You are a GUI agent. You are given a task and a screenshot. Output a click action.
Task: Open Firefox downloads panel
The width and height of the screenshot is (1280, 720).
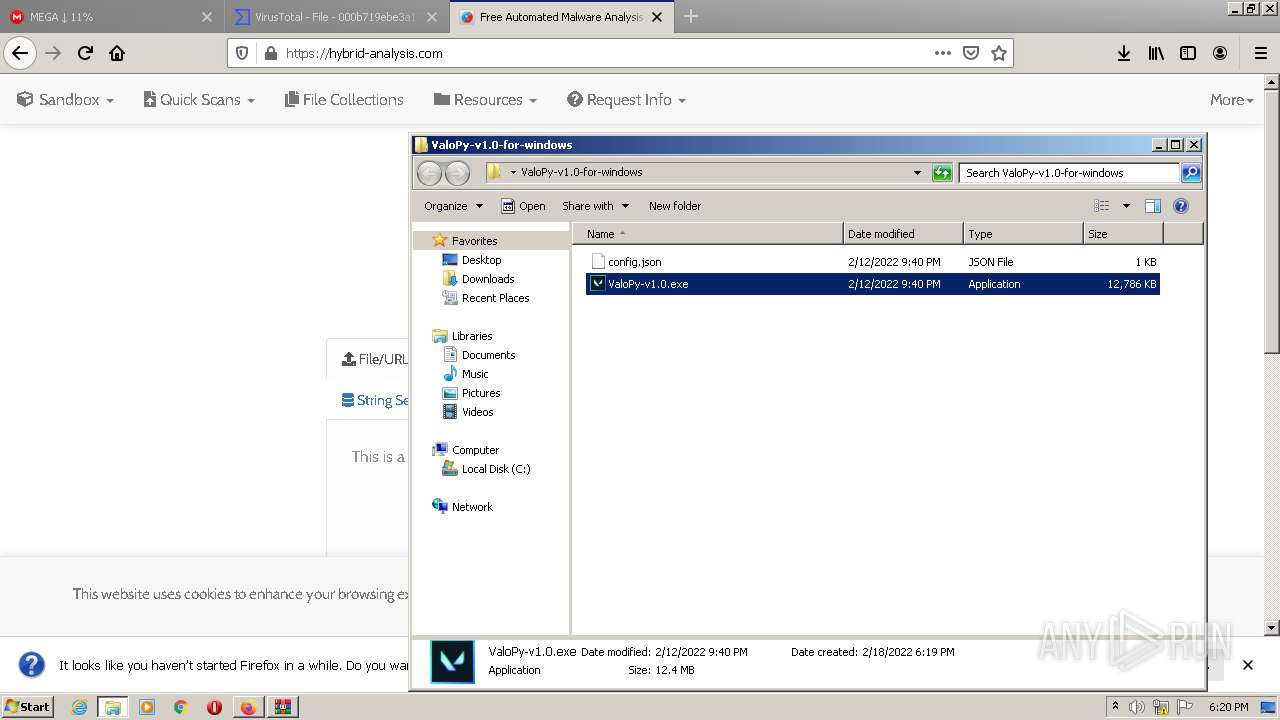click(1124, 54)
